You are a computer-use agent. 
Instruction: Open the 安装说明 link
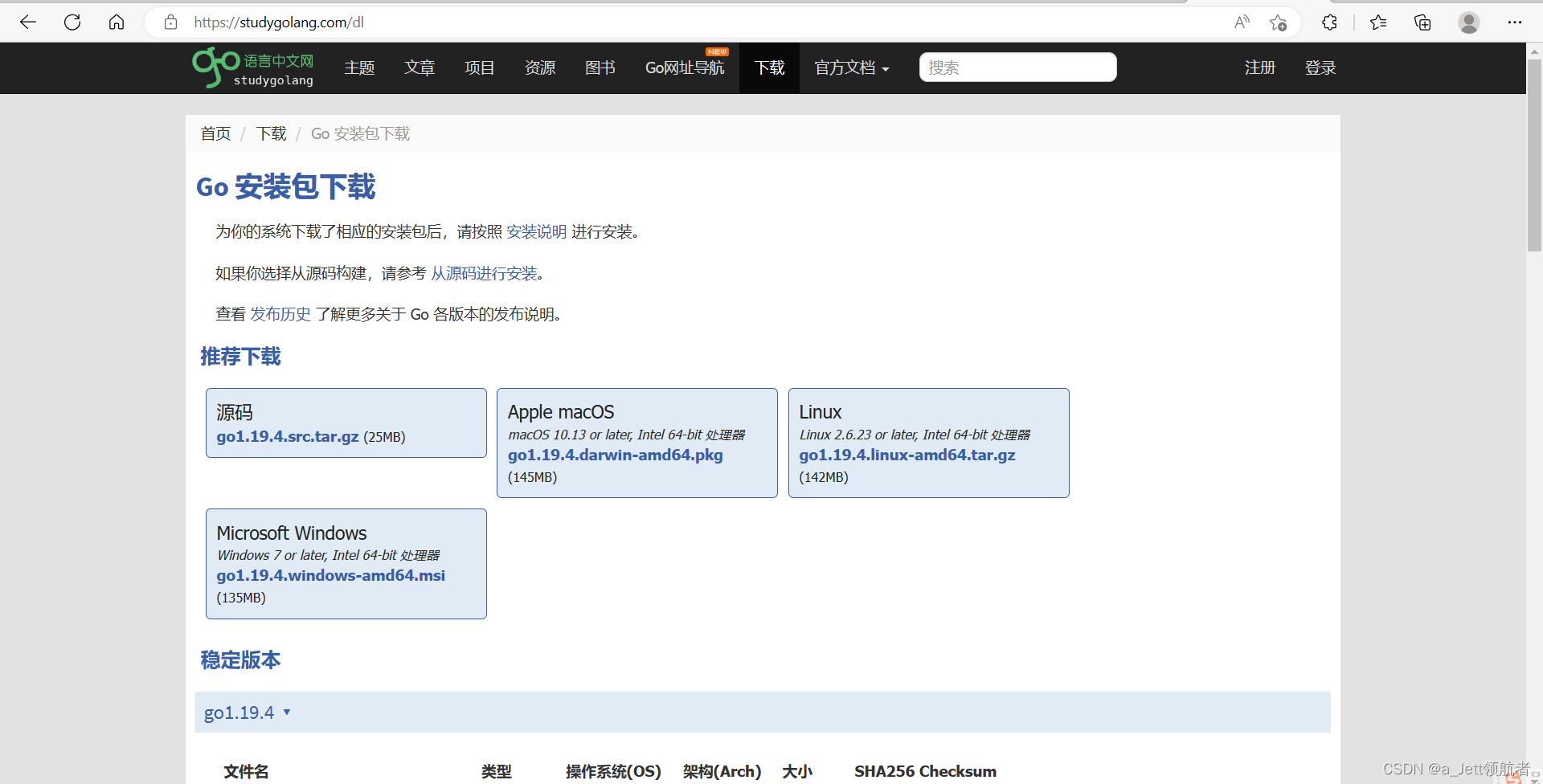pos(536,232)
